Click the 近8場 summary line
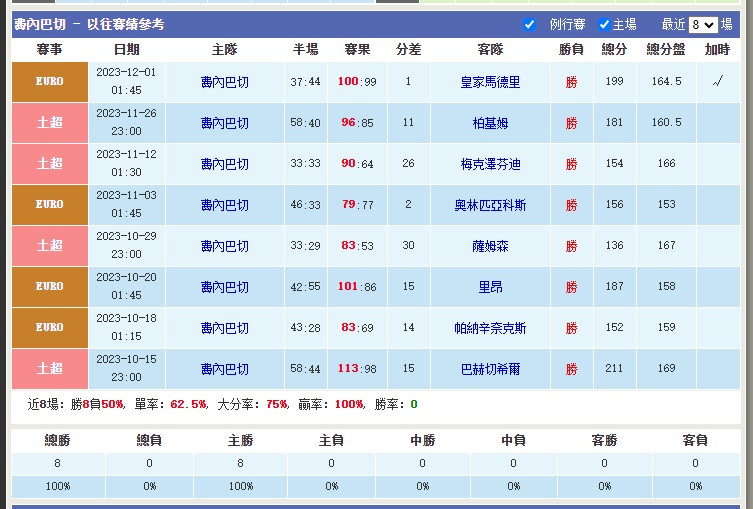This screenshot has width=753, height=509. point(222,404)
